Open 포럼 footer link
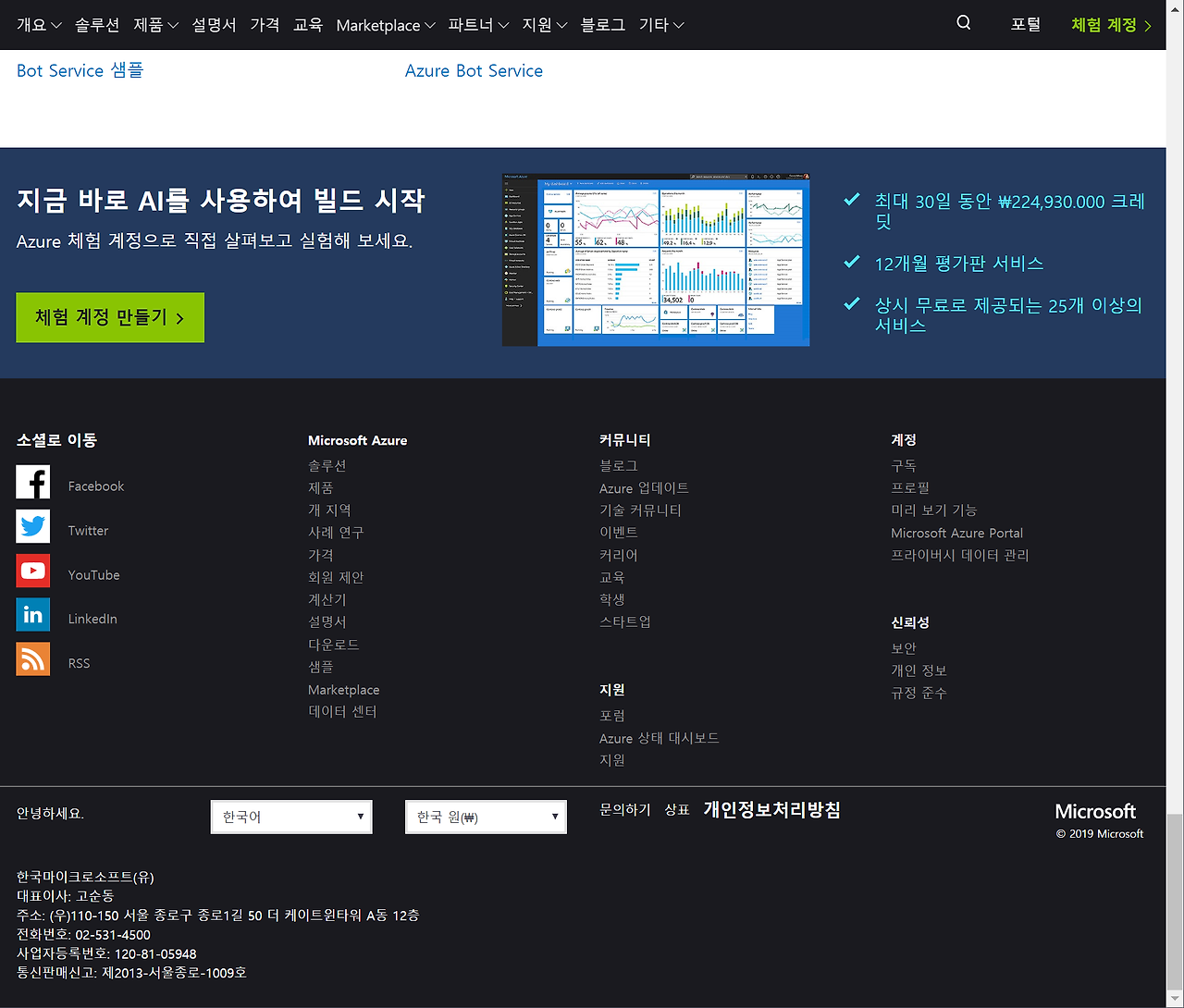 click(x=612, y=716)
